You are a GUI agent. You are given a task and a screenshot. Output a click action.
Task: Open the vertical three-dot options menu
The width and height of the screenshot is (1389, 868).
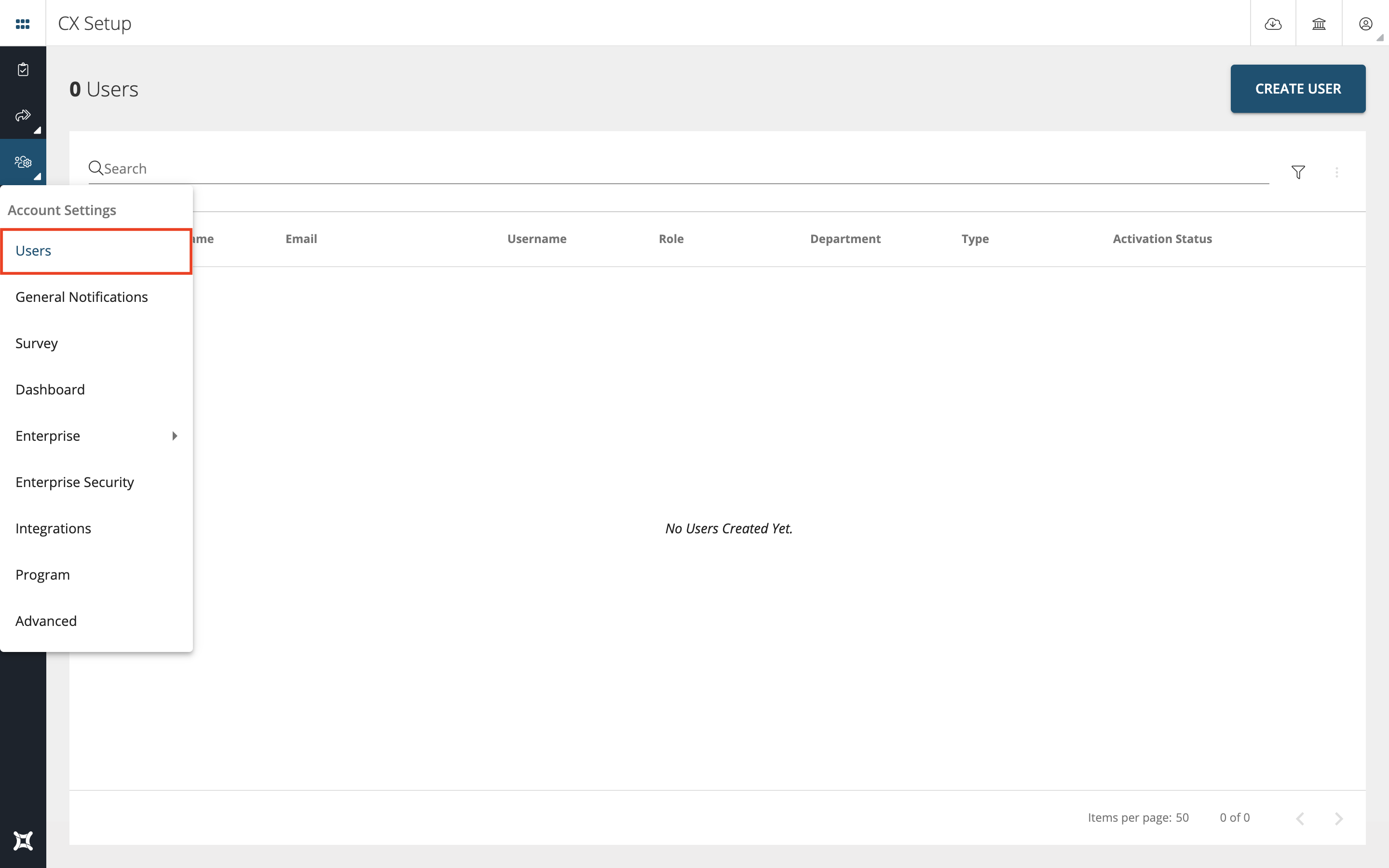(x=1336, y=172)
